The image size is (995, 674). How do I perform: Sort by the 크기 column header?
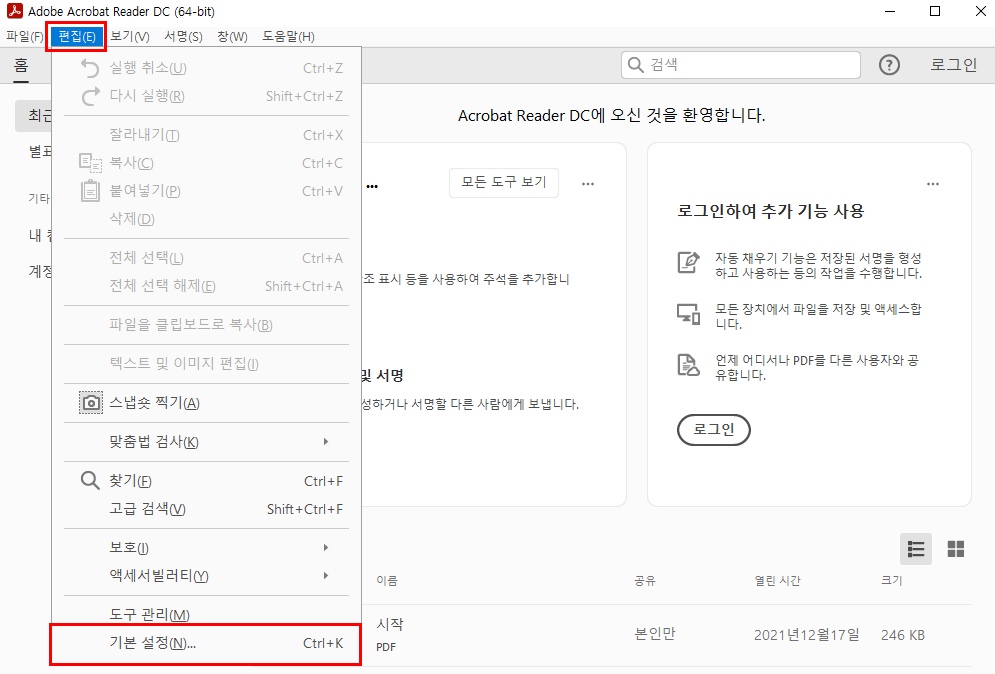point(892,581)
